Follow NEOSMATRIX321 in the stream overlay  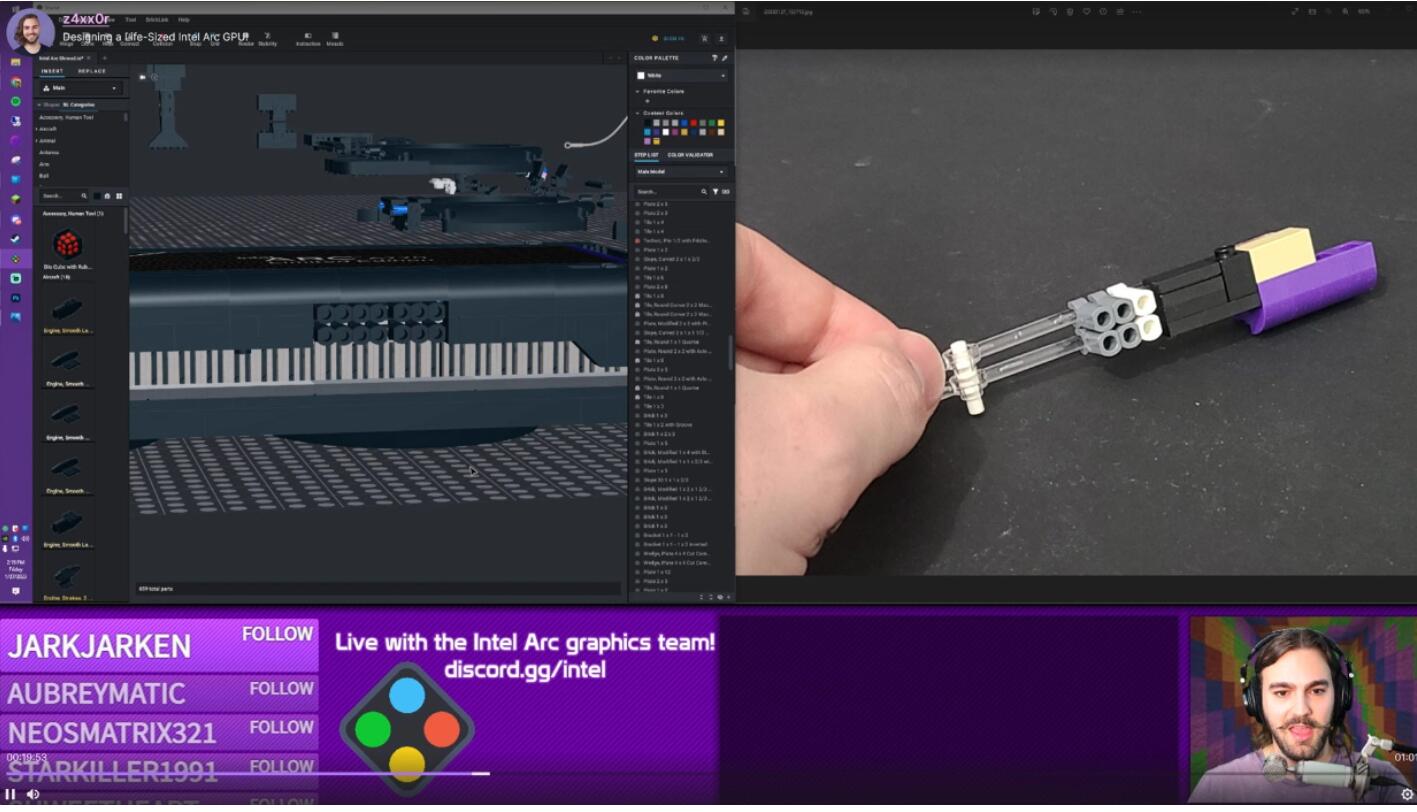[x=282, y=727]
